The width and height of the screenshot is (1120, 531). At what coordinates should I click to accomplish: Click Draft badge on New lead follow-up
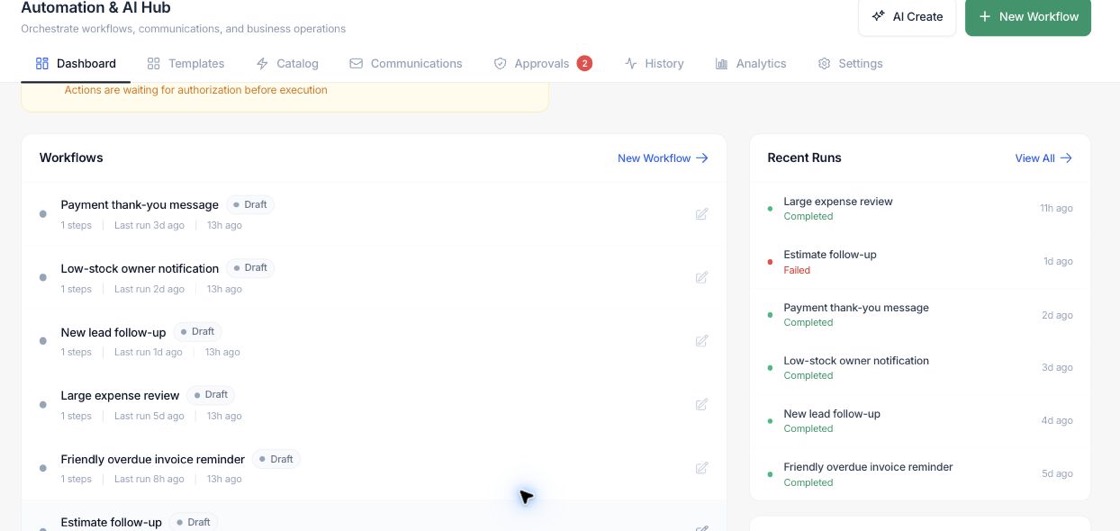198,332
